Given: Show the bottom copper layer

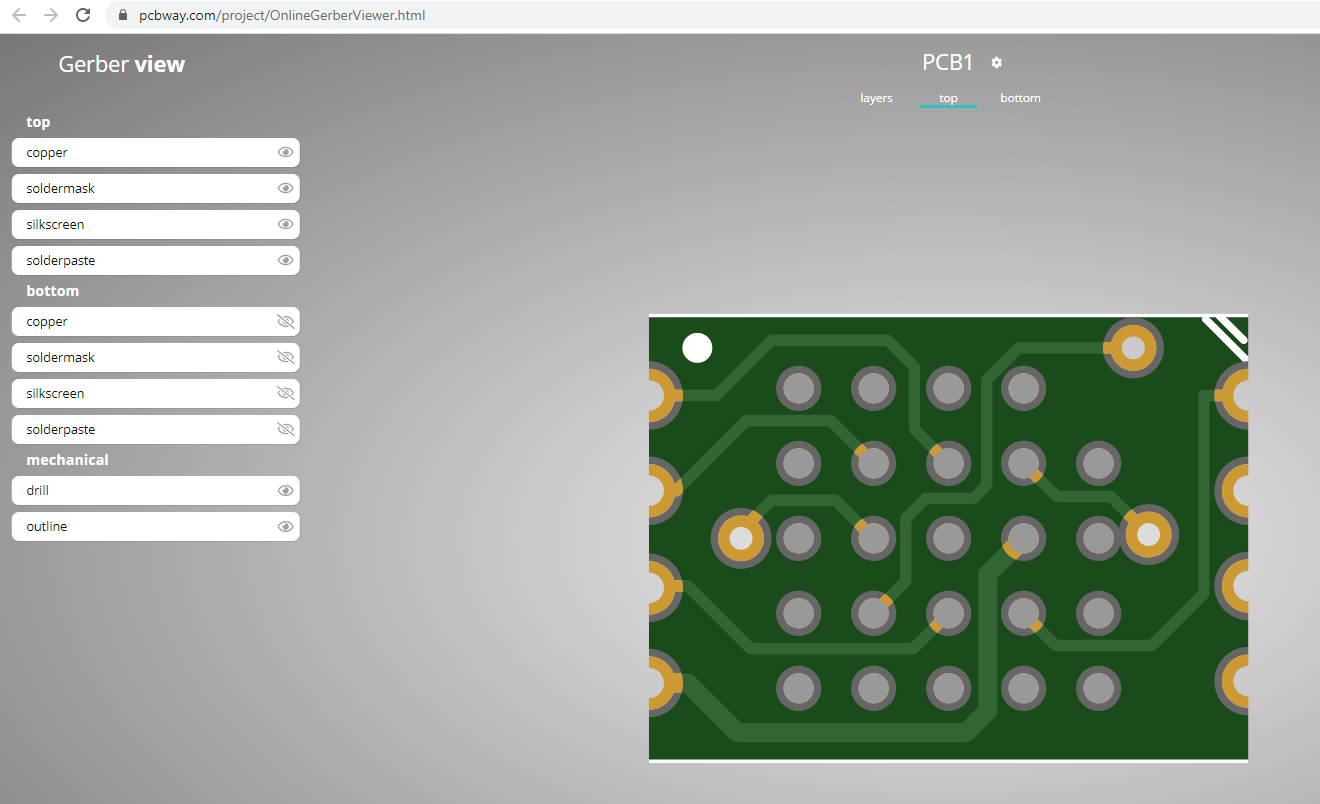Looking at the screenshot, I should pos(285,322).
